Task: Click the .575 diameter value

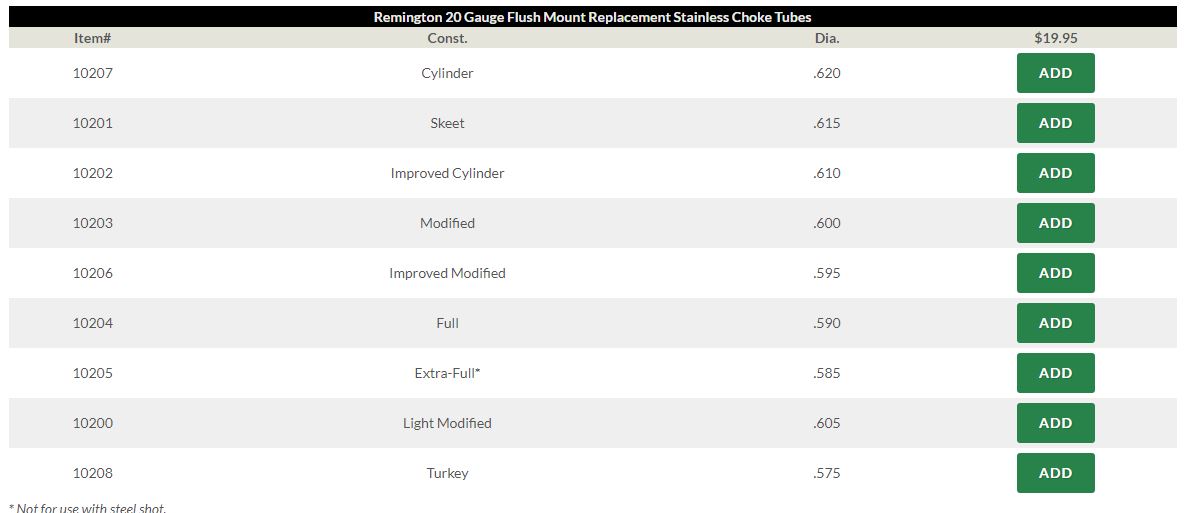Action: coord(827,473)
